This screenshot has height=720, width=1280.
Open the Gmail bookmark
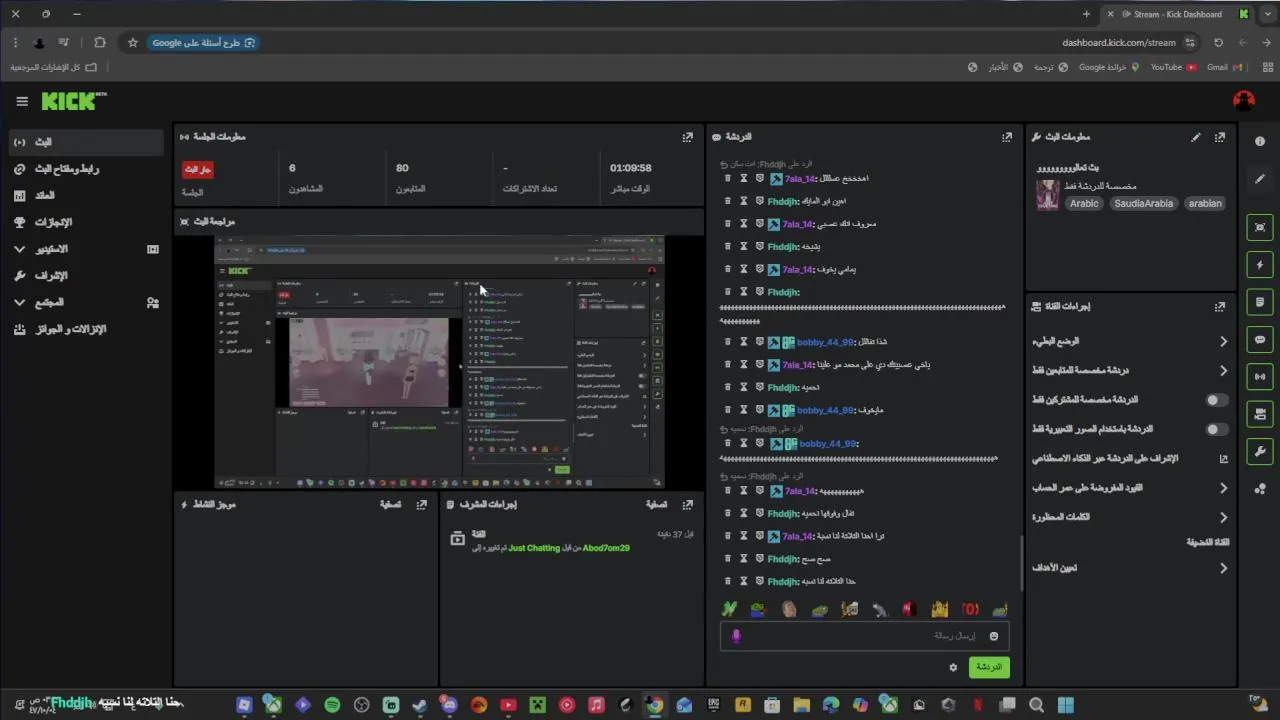click(x=1223, y=67)
